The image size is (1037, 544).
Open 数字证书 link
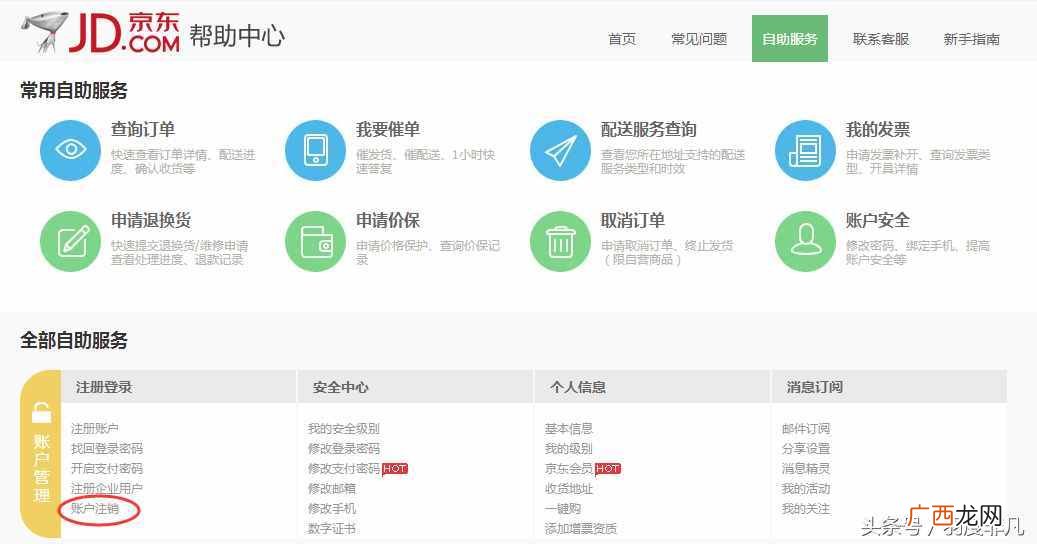click(x=331, y=528)
